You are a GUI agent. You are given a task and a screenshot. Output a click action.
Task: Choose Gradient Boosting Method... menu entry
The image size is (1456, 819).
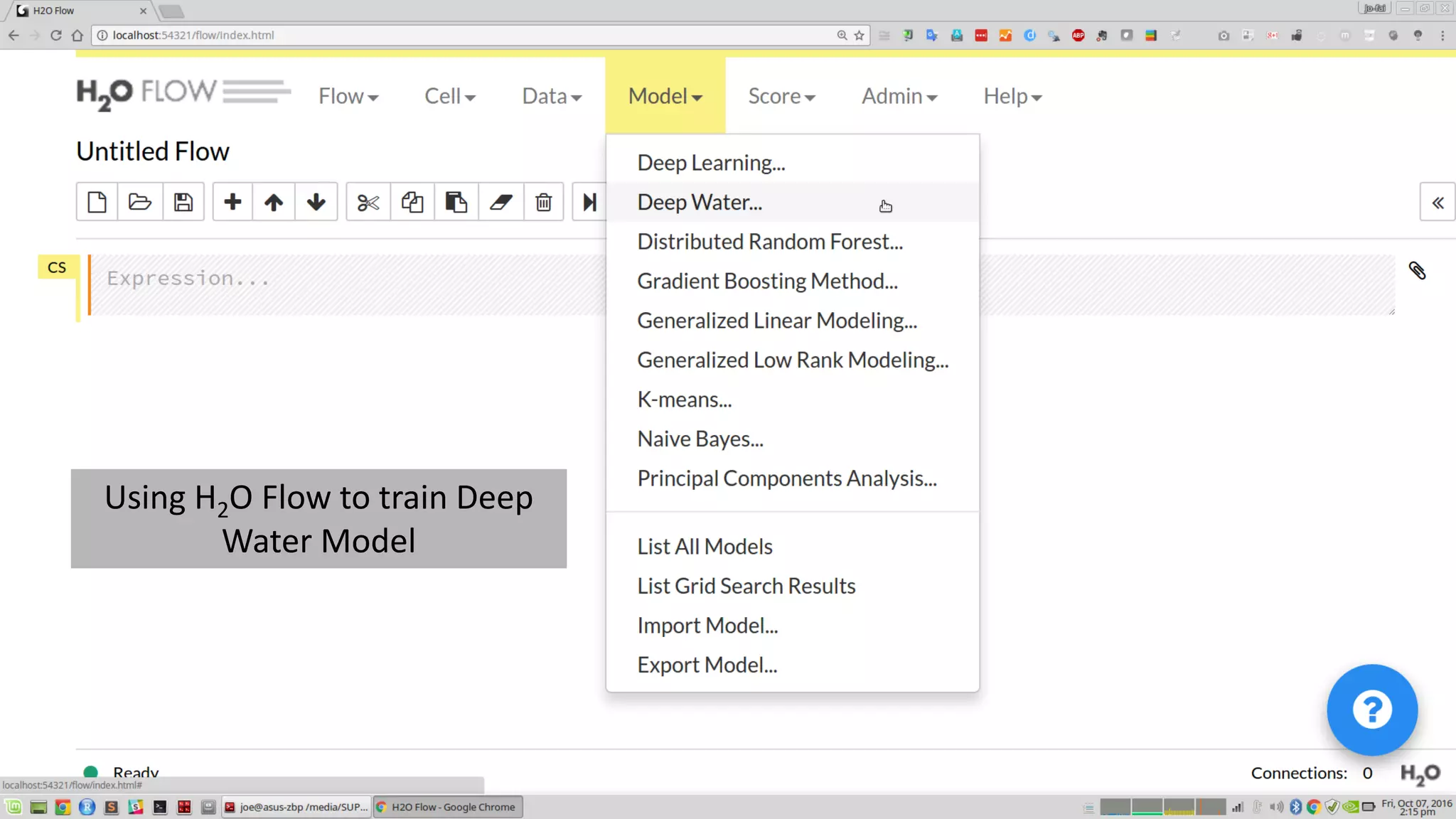(x=767, y=282)
